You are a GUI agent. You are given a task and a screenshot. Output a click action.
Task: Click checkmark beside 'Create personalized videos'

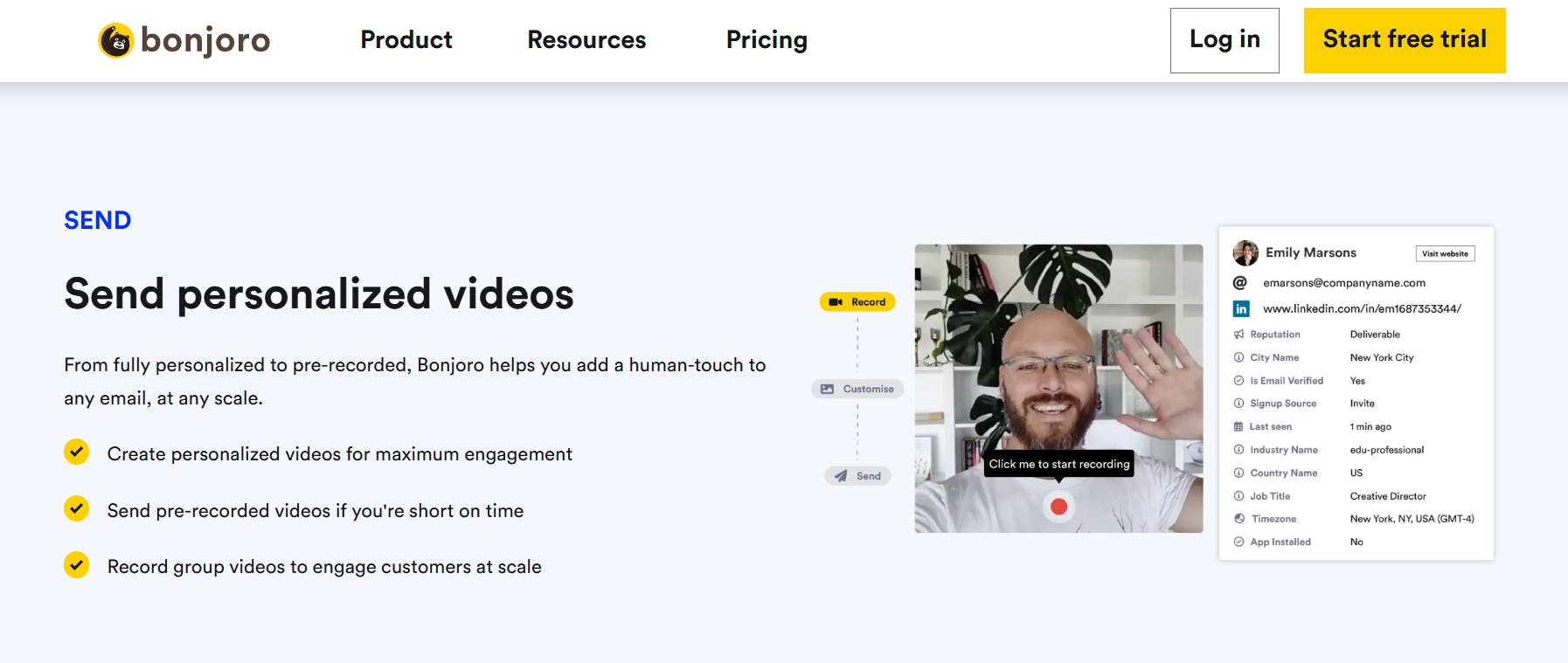77,452
